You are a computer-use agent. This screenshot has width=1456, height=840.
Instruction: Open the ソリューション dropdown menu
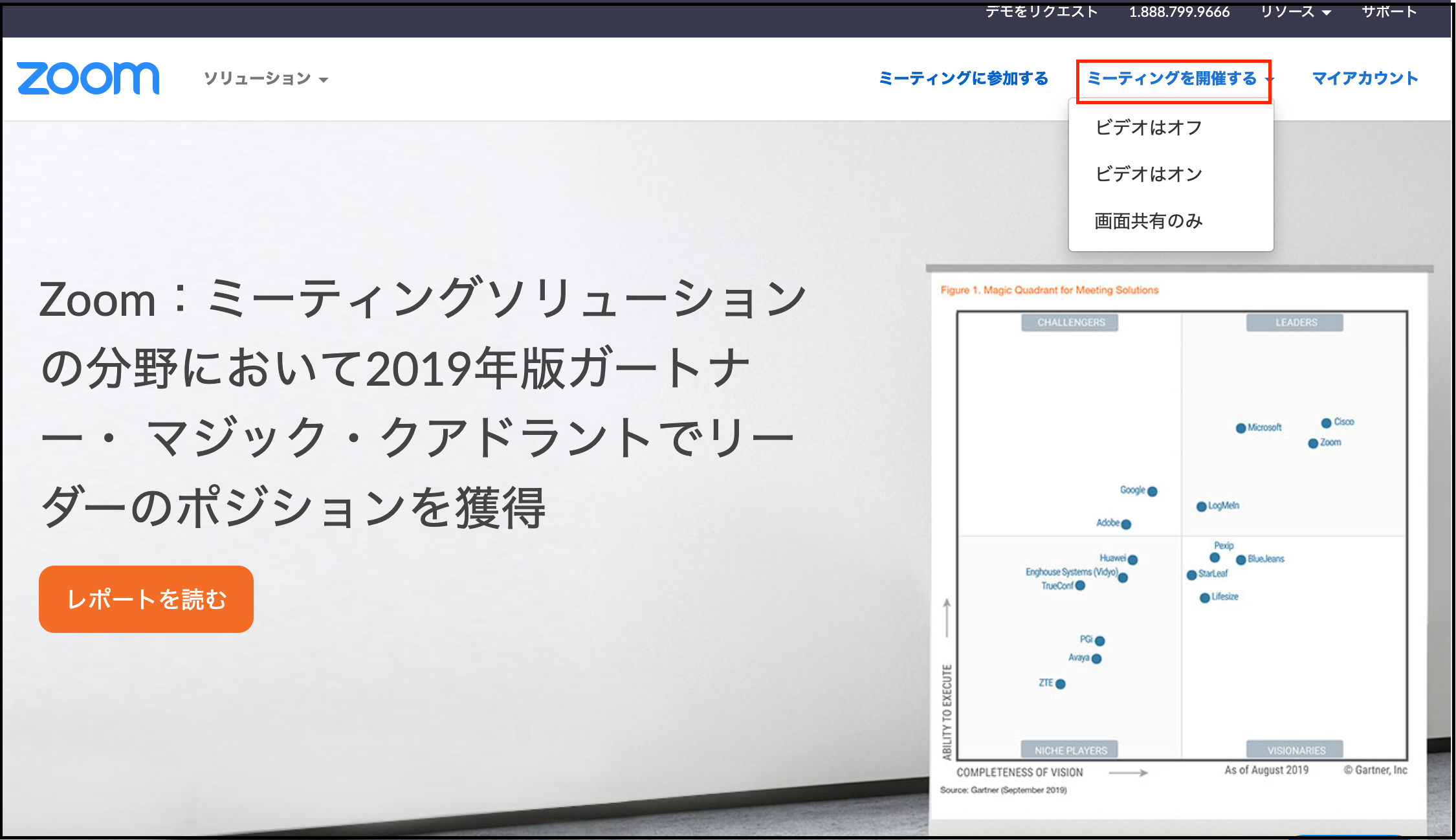(x=265, y=78)
